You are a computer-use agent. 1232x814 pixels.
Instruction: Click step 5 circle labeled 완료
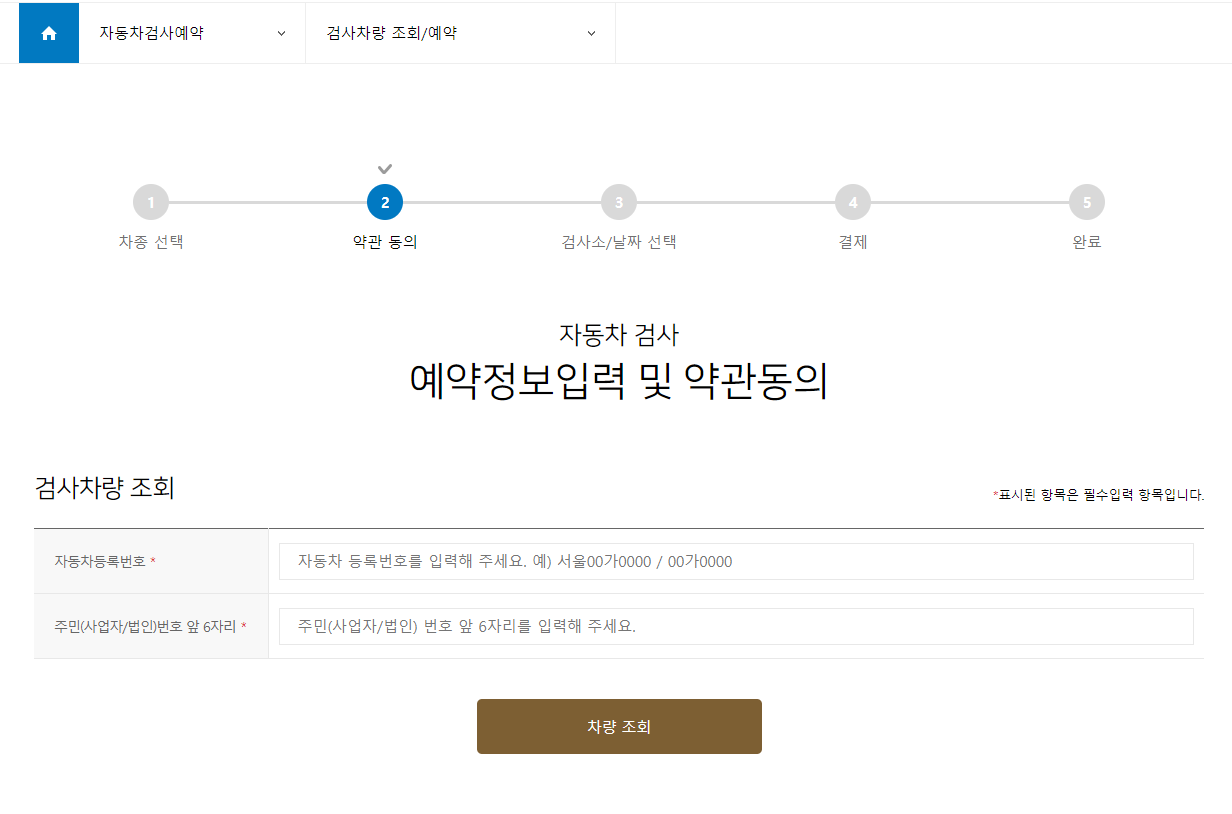click(x=1087, y=201)
